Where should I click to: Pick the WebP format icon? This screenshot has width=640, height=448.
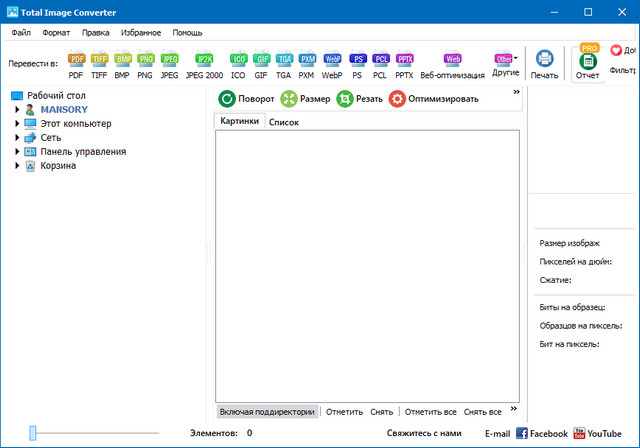pos(332,64)
